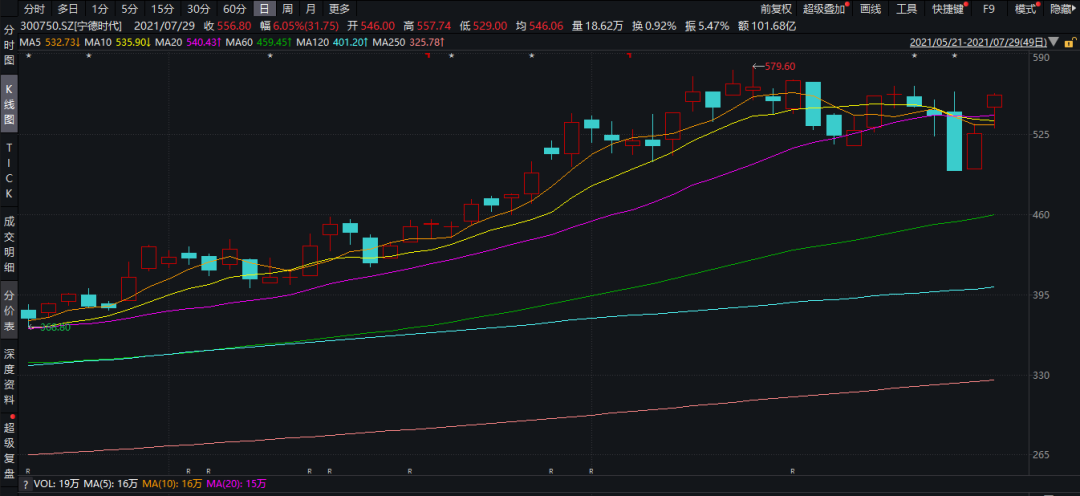Toggle 超级叠加 overlay option
1080x496 pixels.
(x=825, y=9)
